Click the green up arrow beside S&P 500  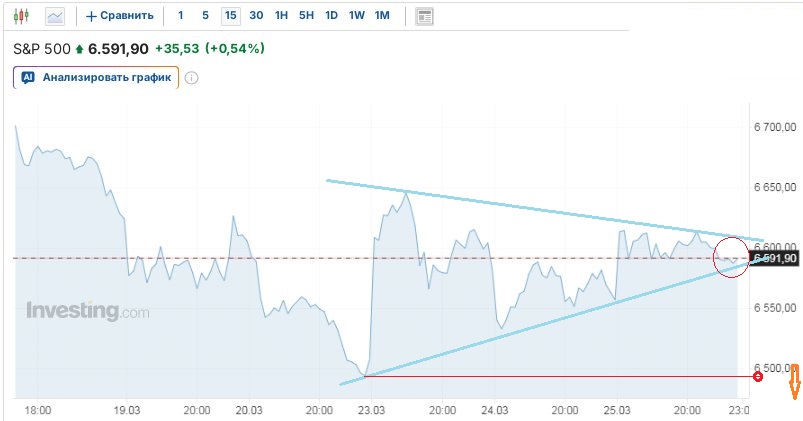(x=80, y=49)
